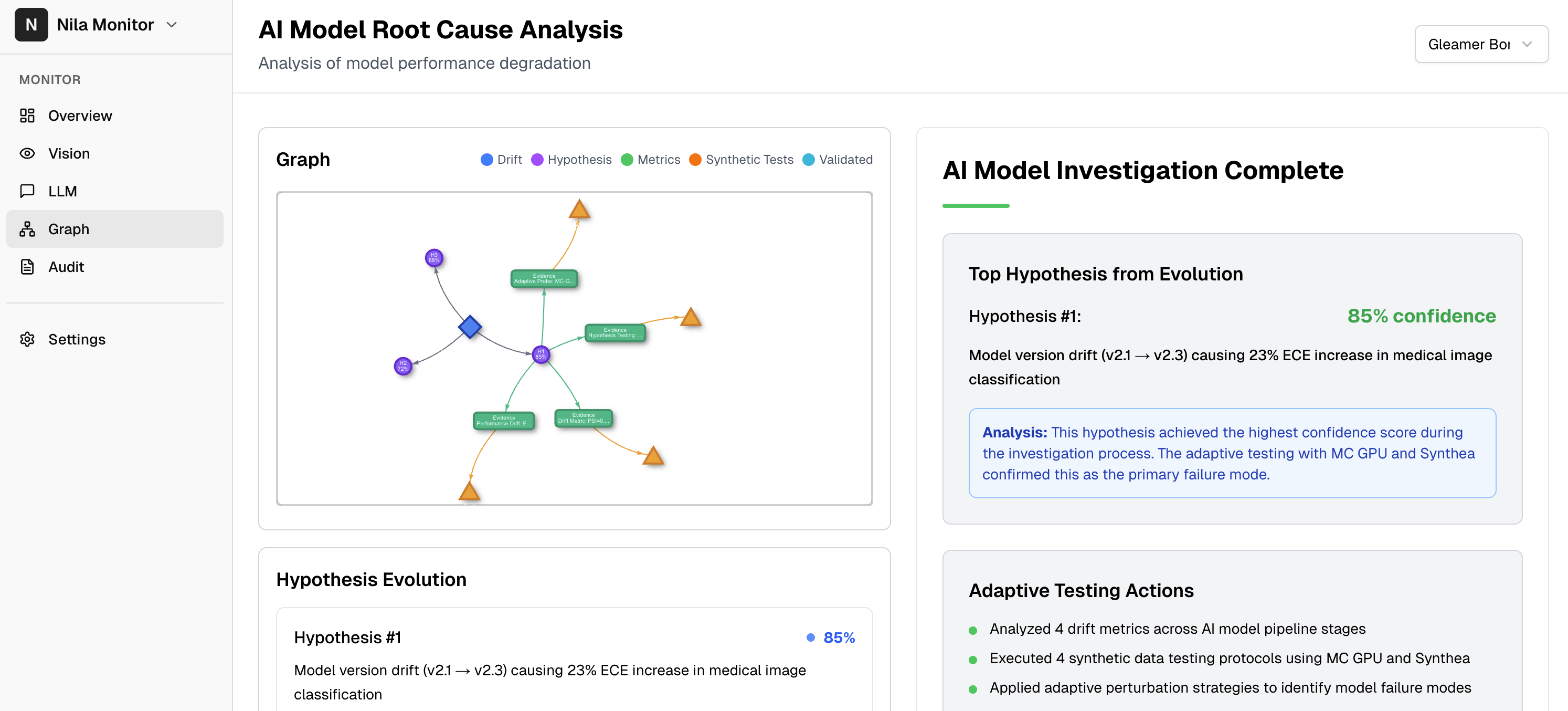Select the blue drift diamond node
Image resolution: width=1568 pixels, height=711 pixels.
point(470,327)
